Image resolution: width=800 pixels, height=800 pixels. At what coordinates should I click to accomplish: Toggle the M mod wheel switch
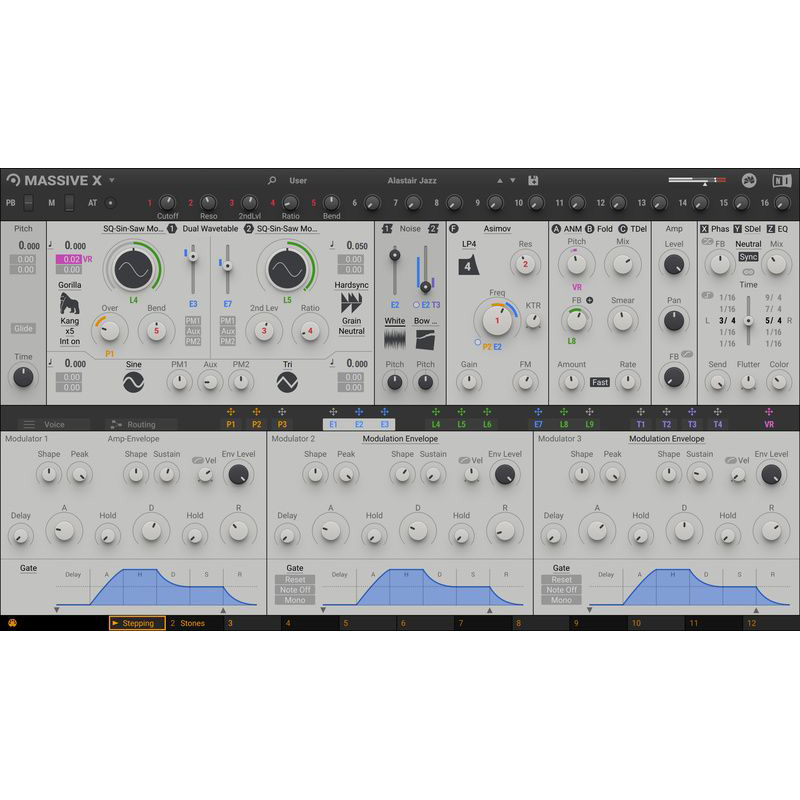[x=69, y=203]
